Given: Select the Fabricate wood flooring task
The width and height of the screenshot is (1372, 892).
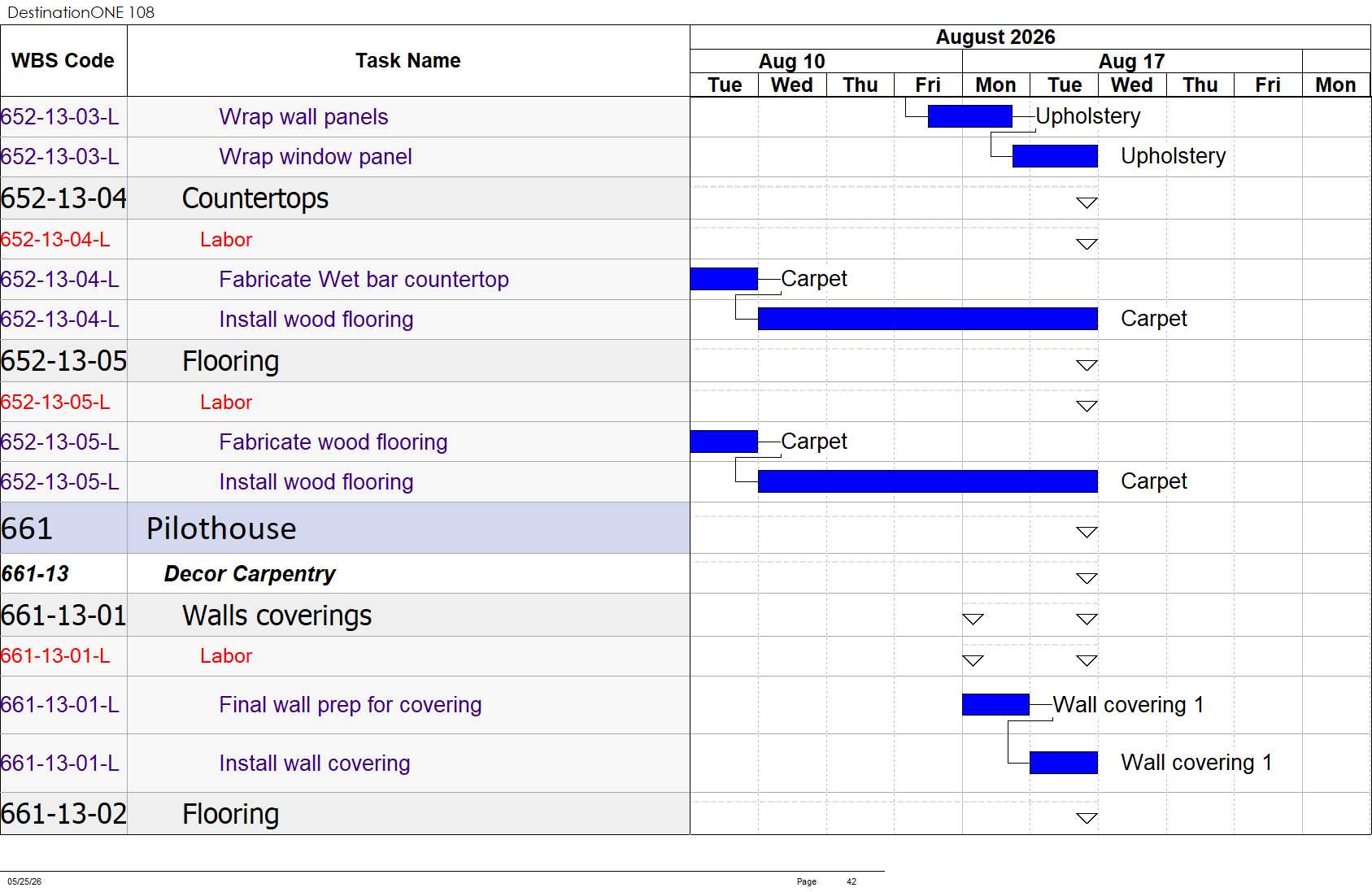Looking at the screenshot, I should coord(333,442).
